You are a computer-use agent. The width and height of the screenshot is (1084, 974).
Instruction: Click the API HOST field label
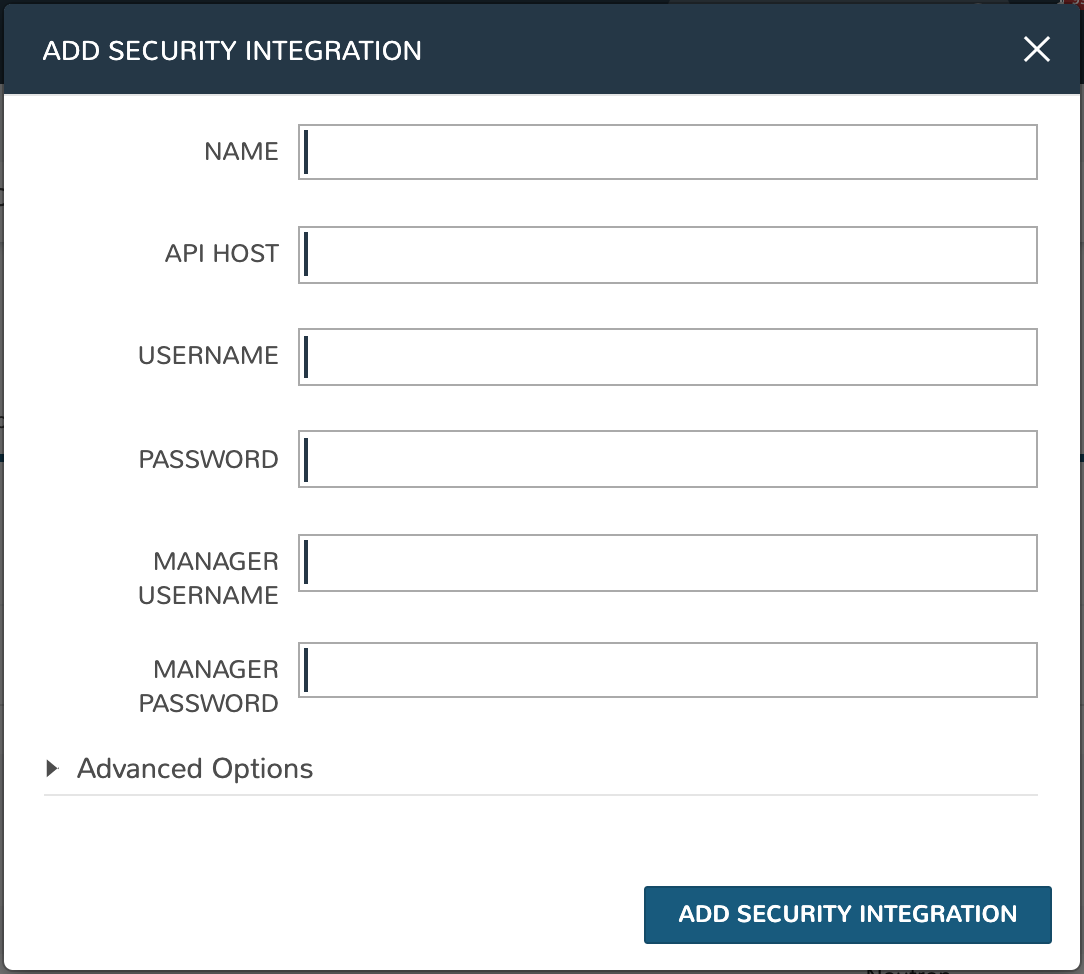pyautogui.click(x=221, y=254)
